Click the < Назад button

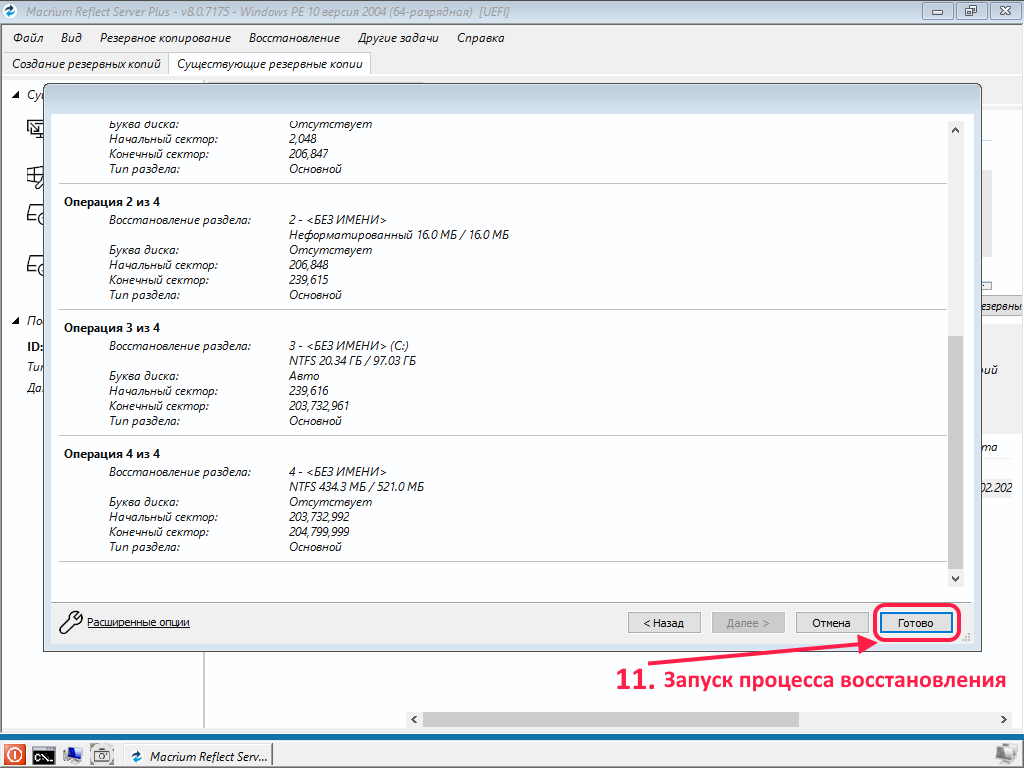click(x=664, y=622)
